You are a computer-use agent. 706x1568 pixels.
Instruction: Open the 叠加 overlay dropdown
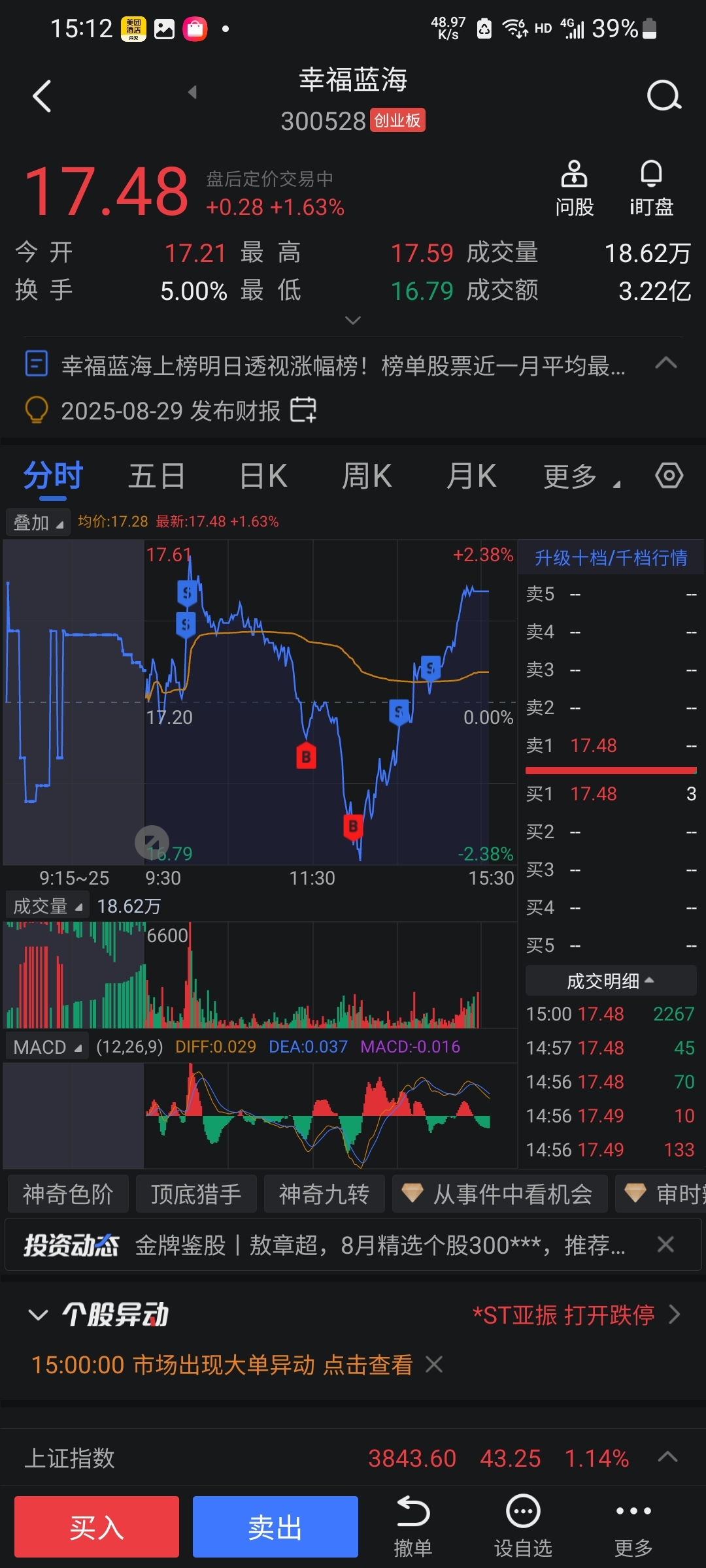(38, 523)
